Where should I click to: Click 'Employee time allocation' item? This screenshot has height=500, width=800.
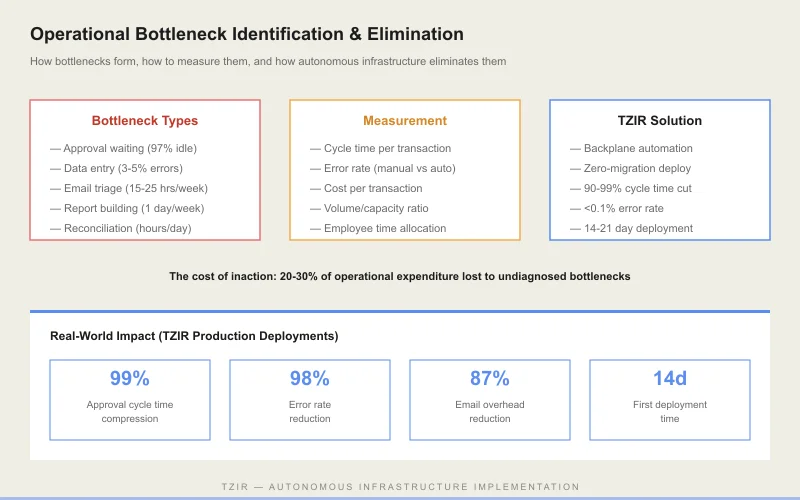378,228
